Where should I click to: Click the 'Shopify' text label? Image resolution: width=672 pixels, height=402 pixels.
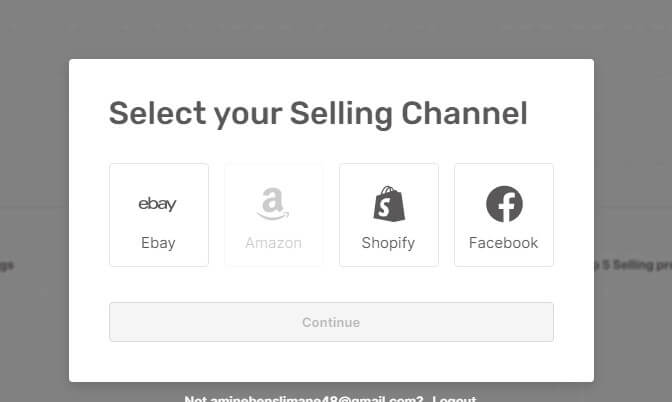point(388,243)
